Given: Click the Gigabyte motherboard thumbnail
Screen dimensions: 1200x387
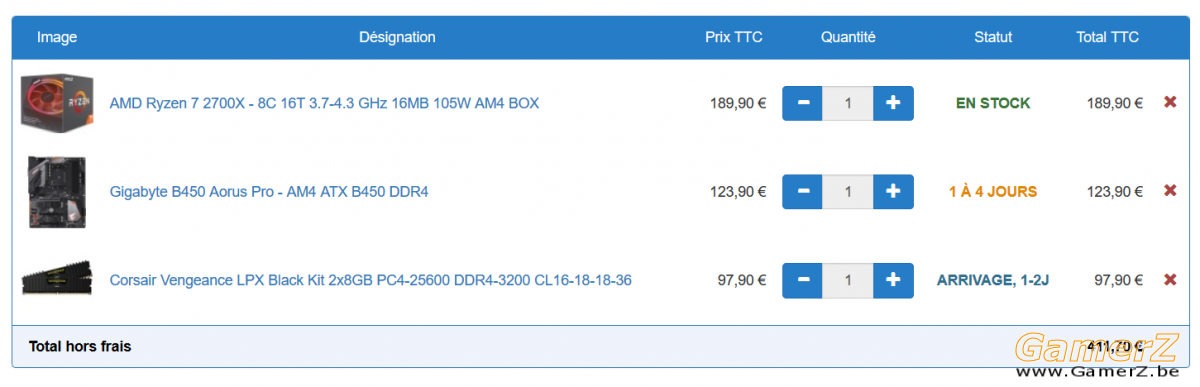Looking at the screenshot, I should tap(57, 191).
